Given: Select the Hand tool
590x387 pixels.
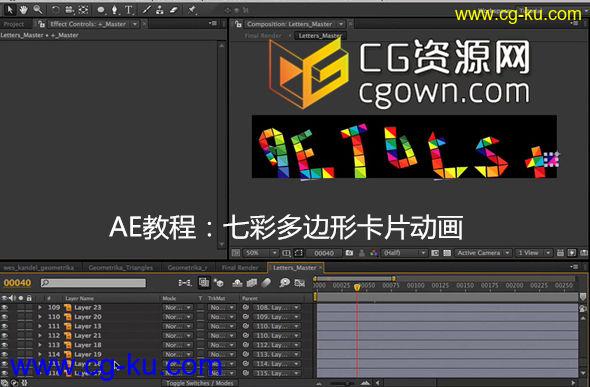Looking at the screenshot, I should tap(24, 9).
